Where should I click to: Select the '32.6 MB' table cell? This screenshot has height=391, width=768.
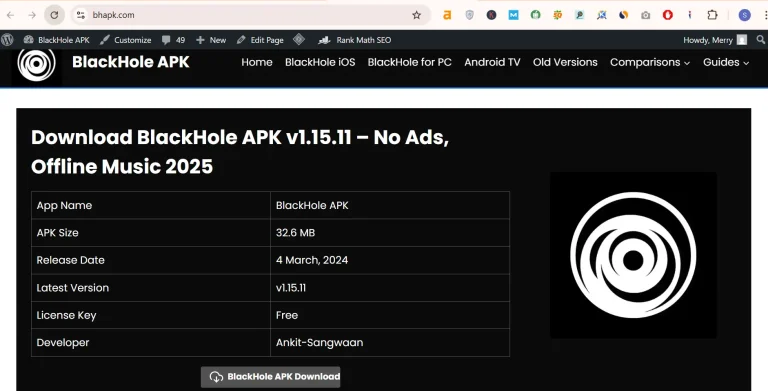[390, 233]
